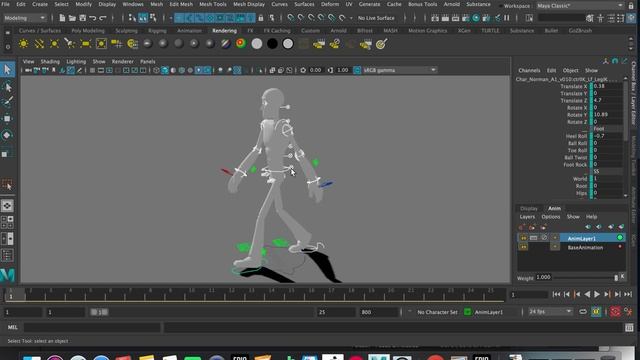Click the render target icon on shelf

[381, 44]
